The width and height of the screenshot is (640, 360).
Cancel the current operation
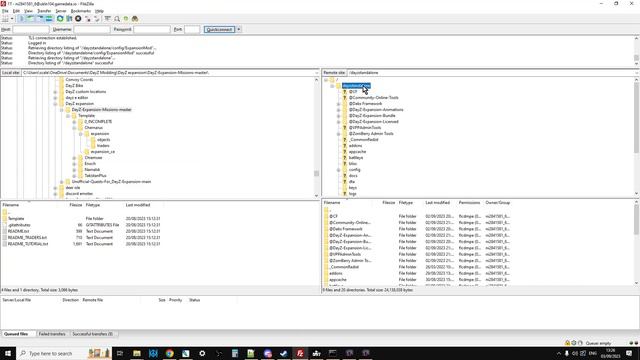click(78, 19)
